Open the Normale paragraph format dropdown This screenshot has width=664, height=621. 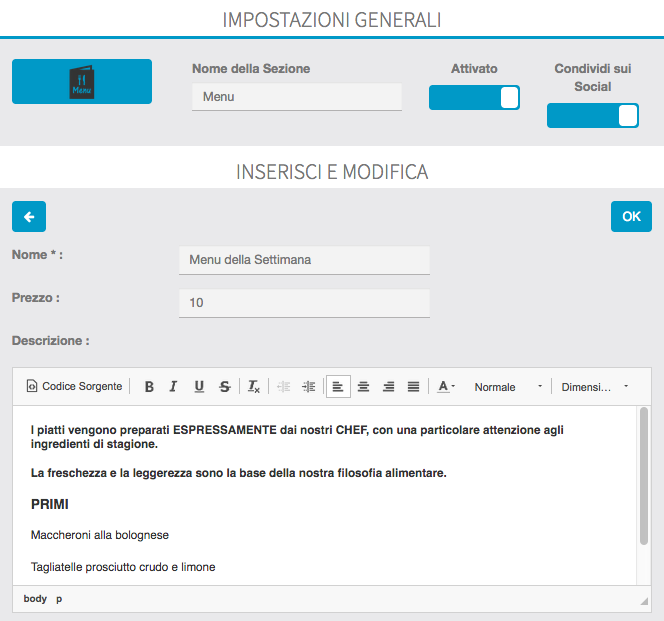point(508,386)
